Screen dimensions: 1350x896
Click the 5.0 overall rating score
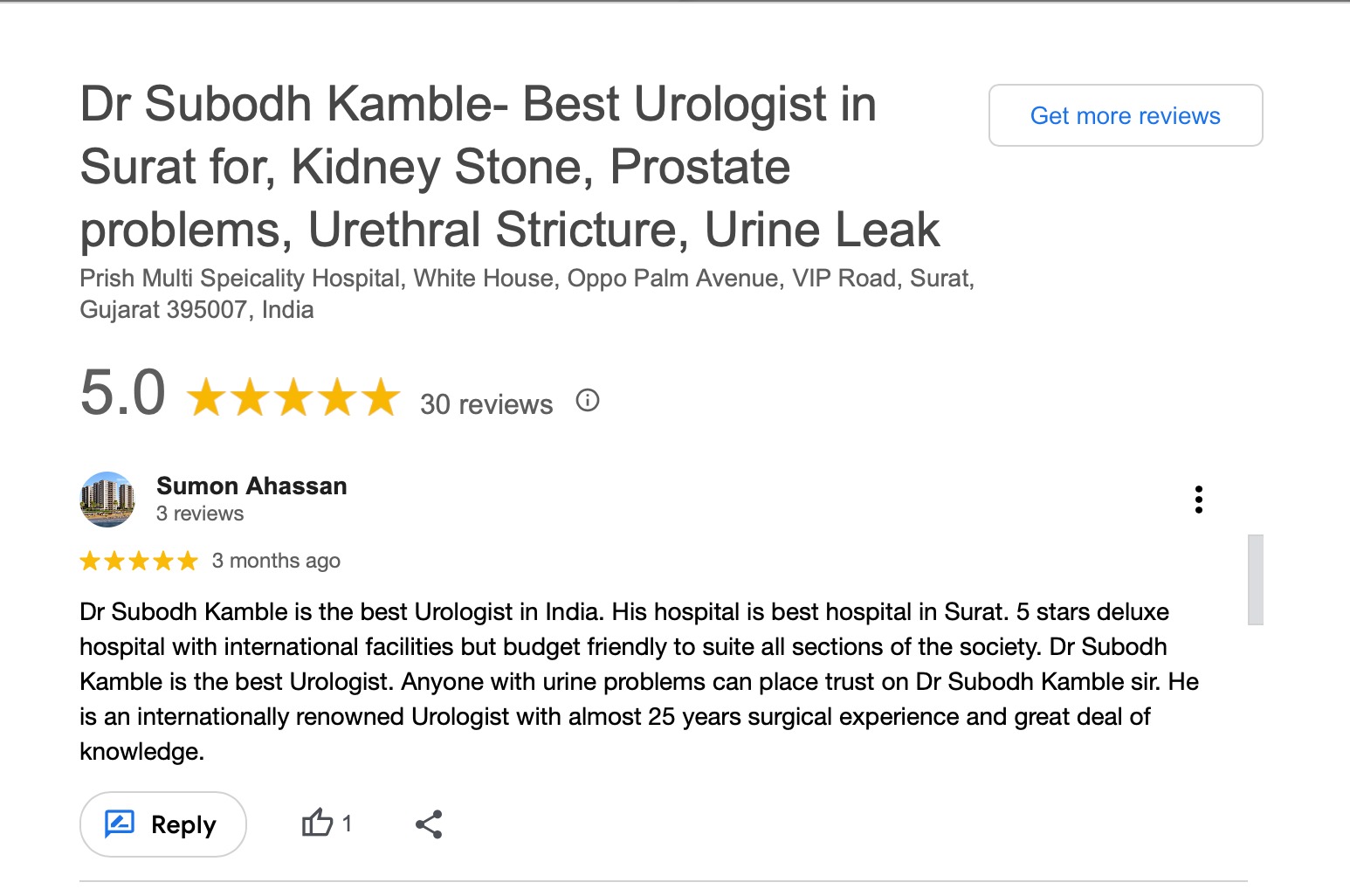click(x=123, y=393)
